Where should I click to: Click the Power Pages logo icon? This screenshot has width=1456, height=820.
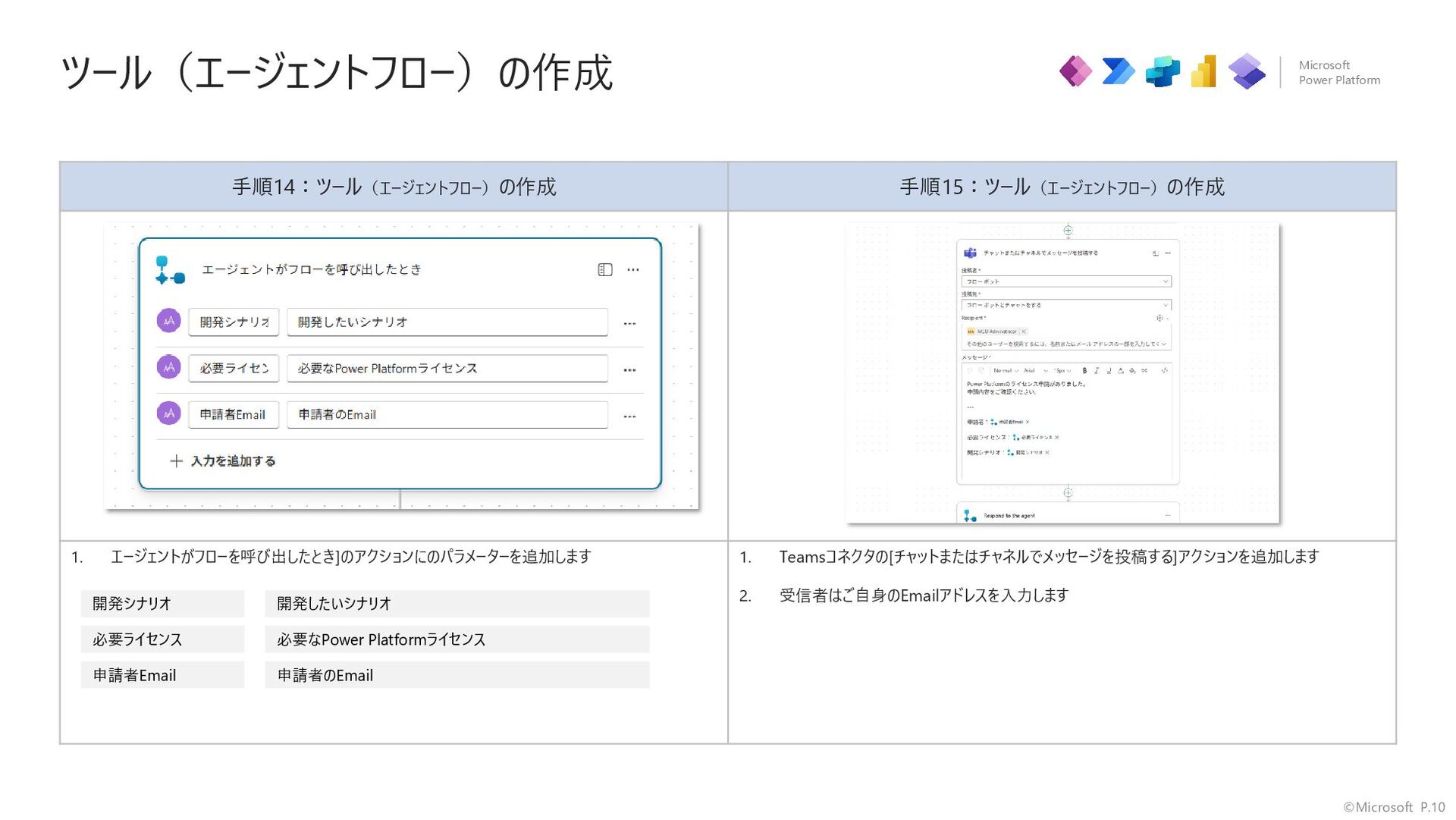click(x=1162, y=72)
